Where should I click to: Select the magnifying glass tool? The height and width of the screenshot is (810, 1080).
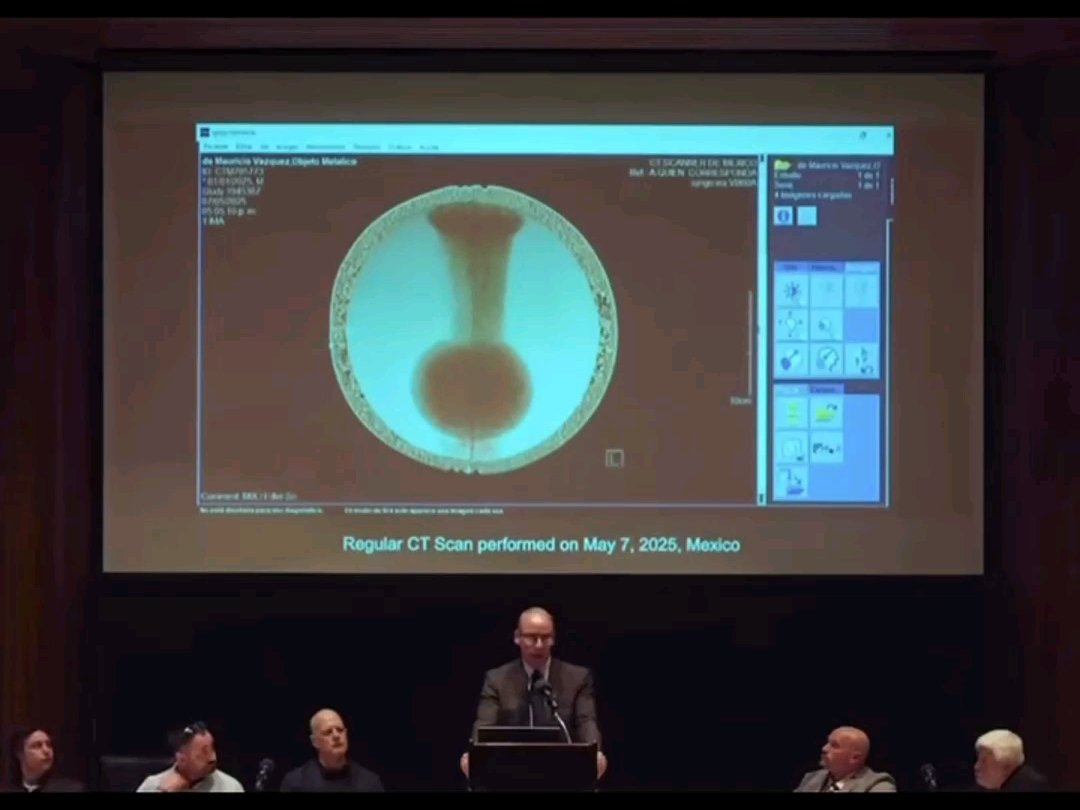(x=827, y=324)
